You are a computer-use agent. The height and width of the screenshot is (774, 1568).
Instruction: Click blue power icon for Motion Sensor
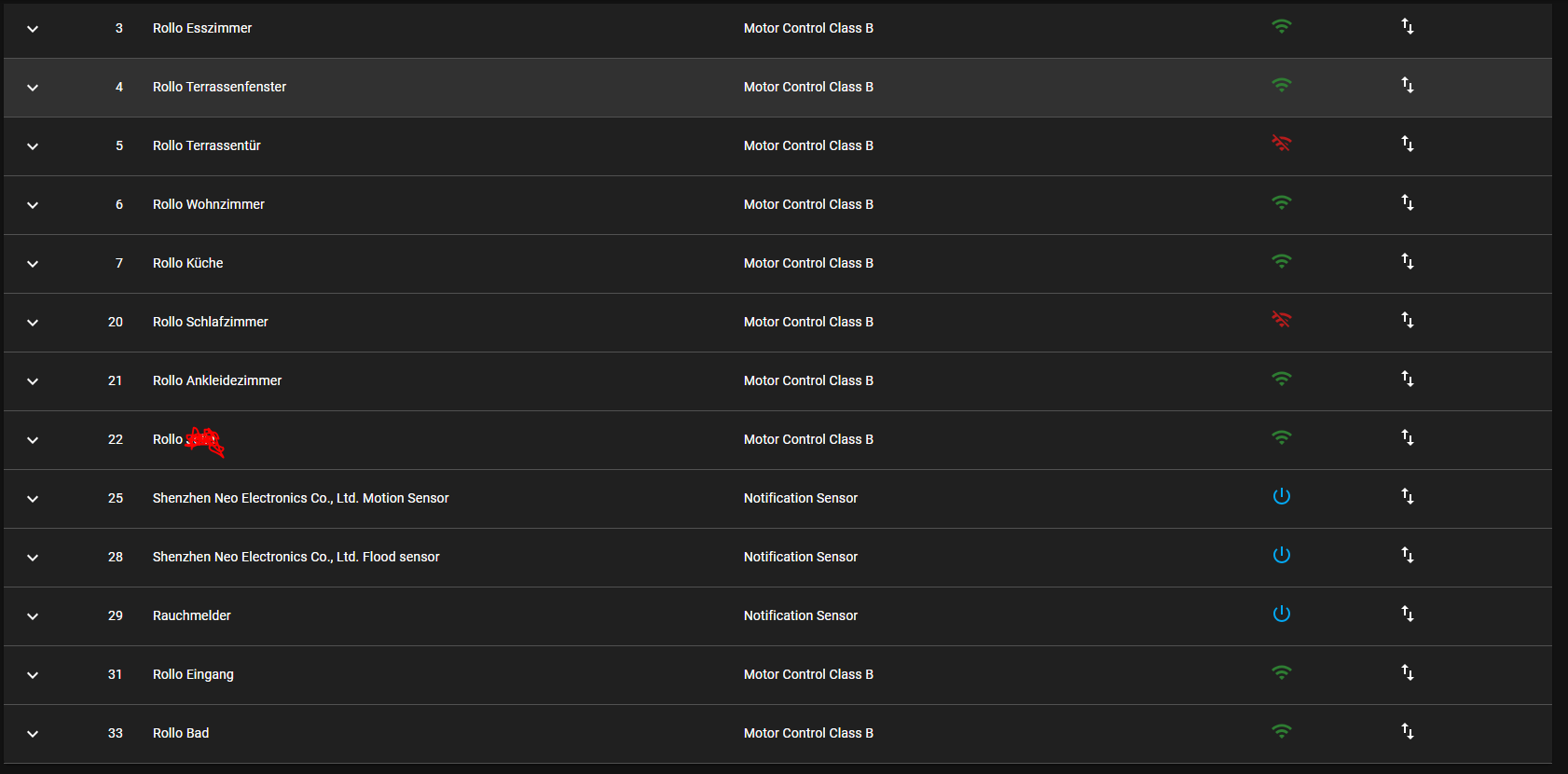coord(1282,496)
